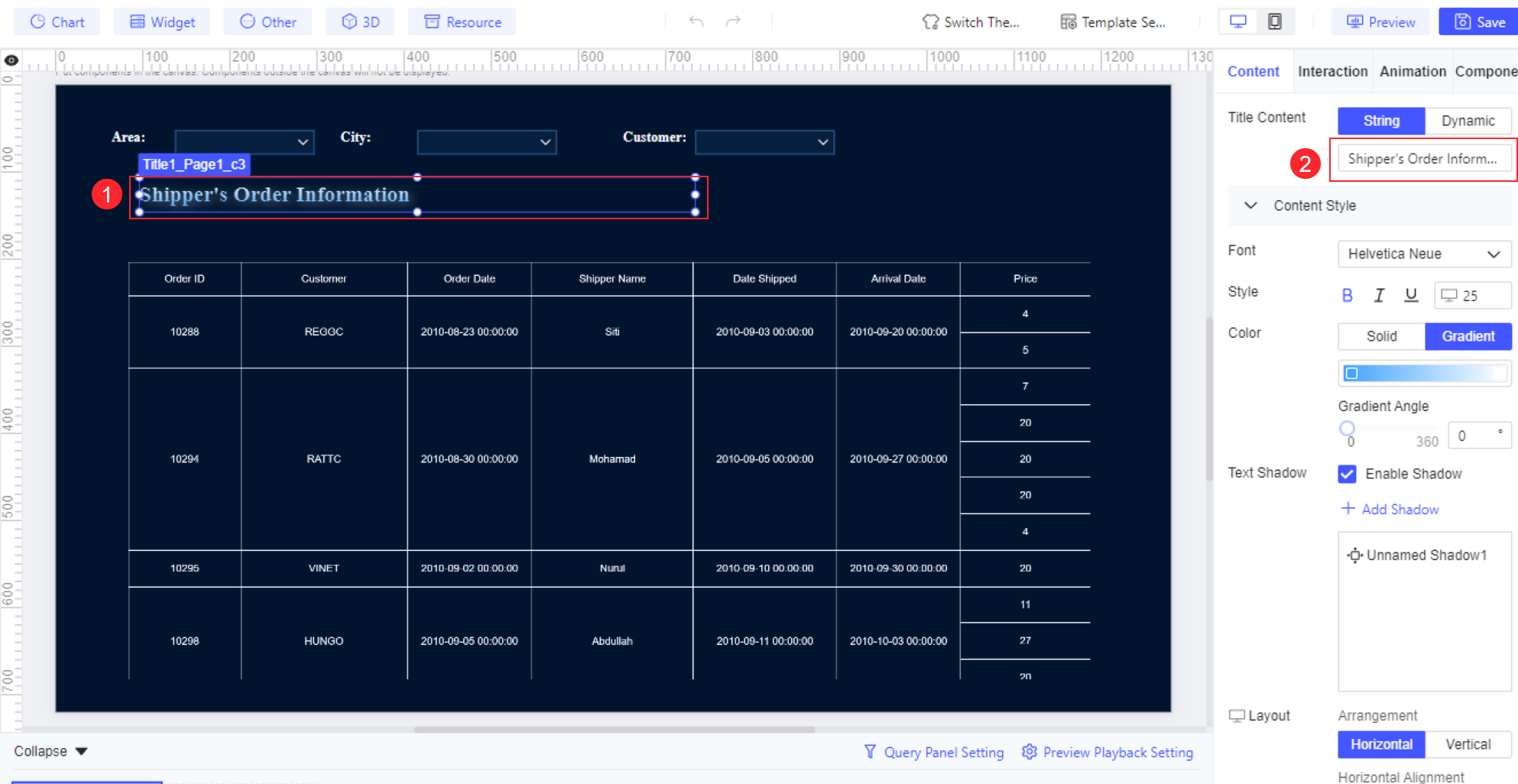1518x784 pixels.
Task: Switch to desktop layout view icon
Action: click(1238, 21)
